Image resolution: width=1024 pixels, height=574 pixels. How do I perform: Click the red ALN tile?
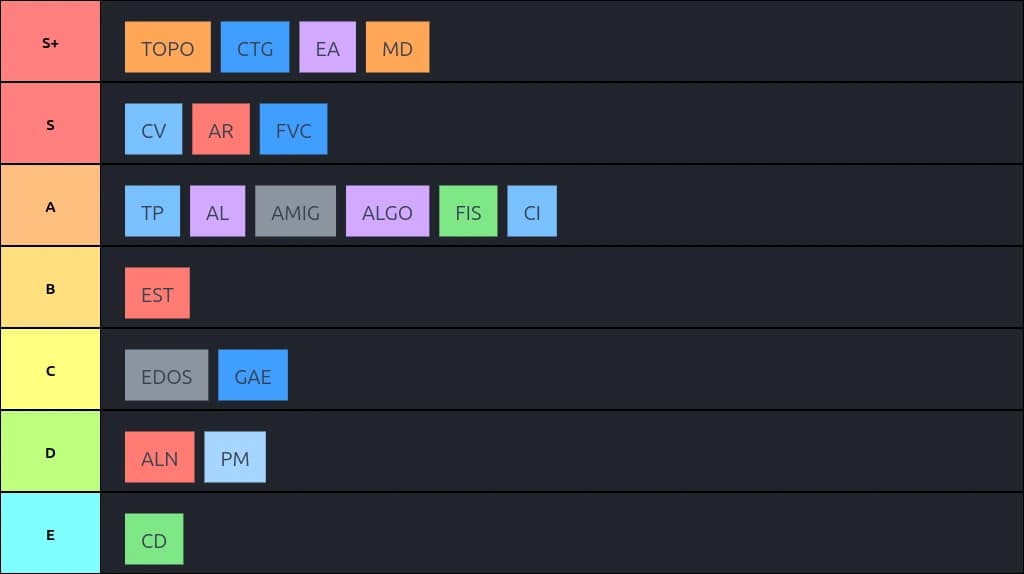[160, 457]
